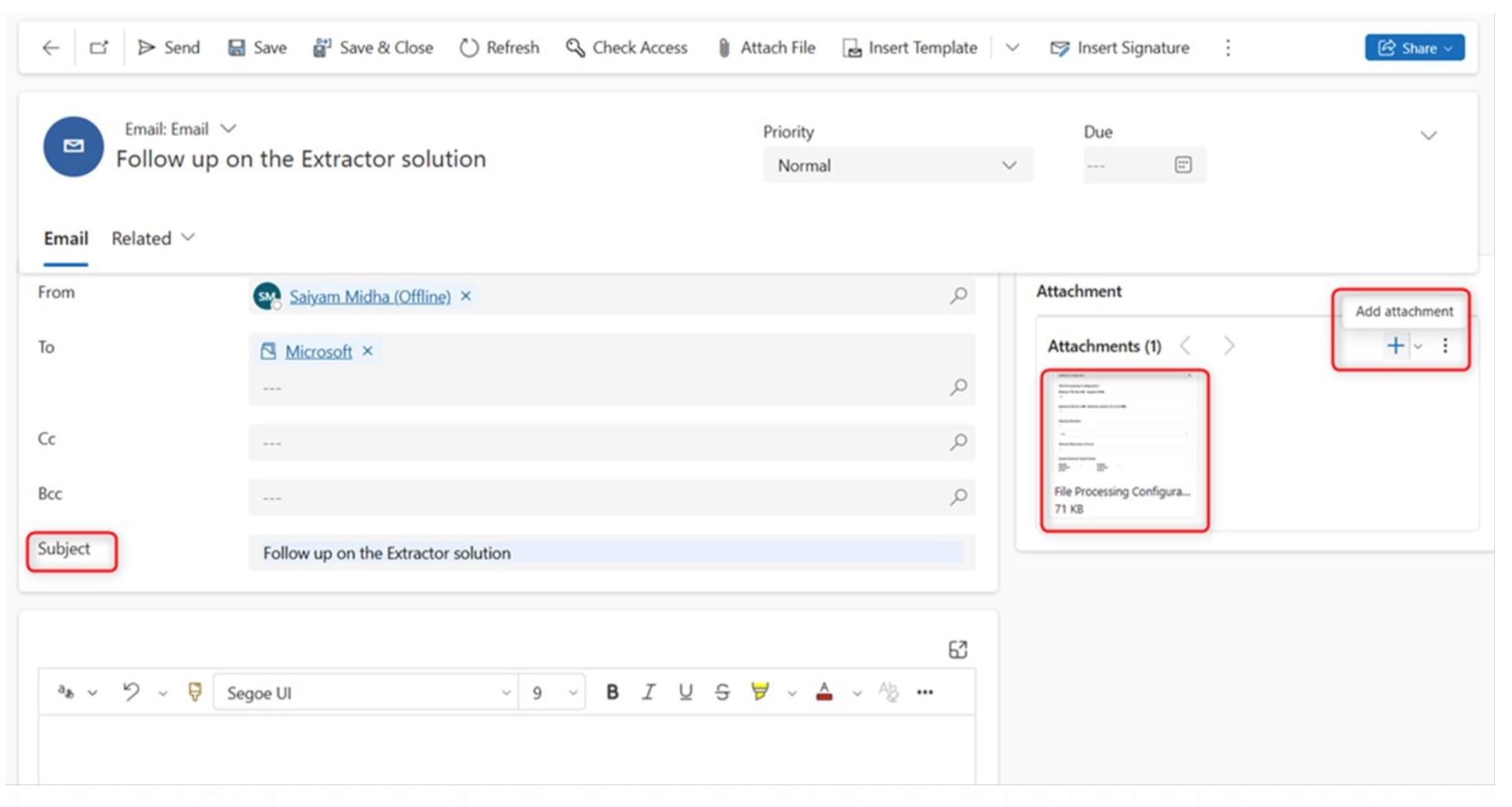This screenshot has width=1512, height=807.
Task: Toggle italic formatting
Action: click(x=649, y=692)
